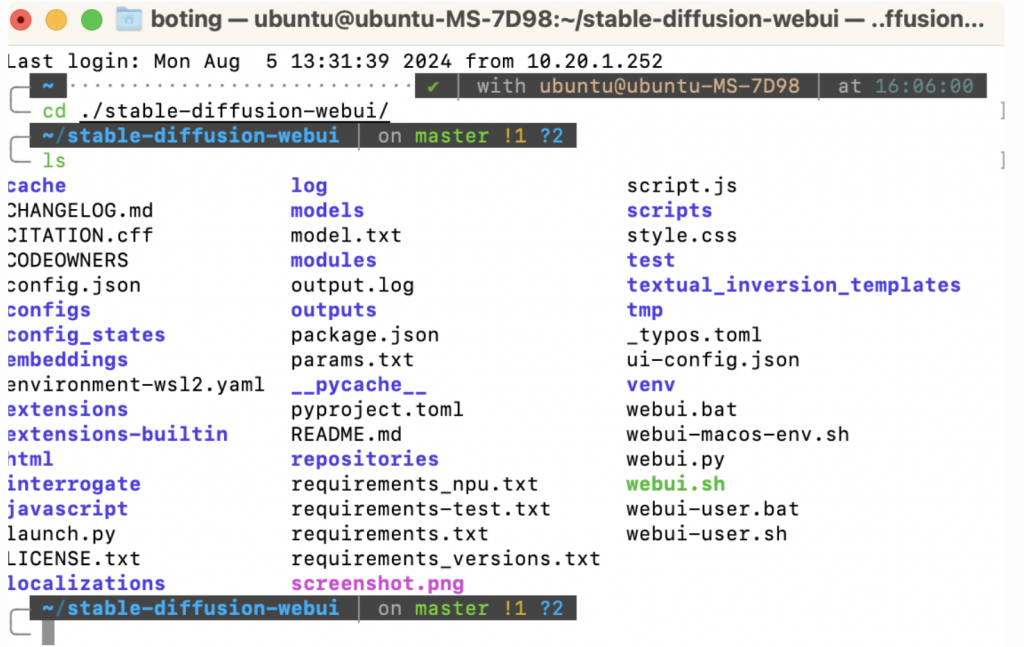Click the webui.py file name
The height and width of the screenshot is (647, 1024).
(x=675, y=459)
